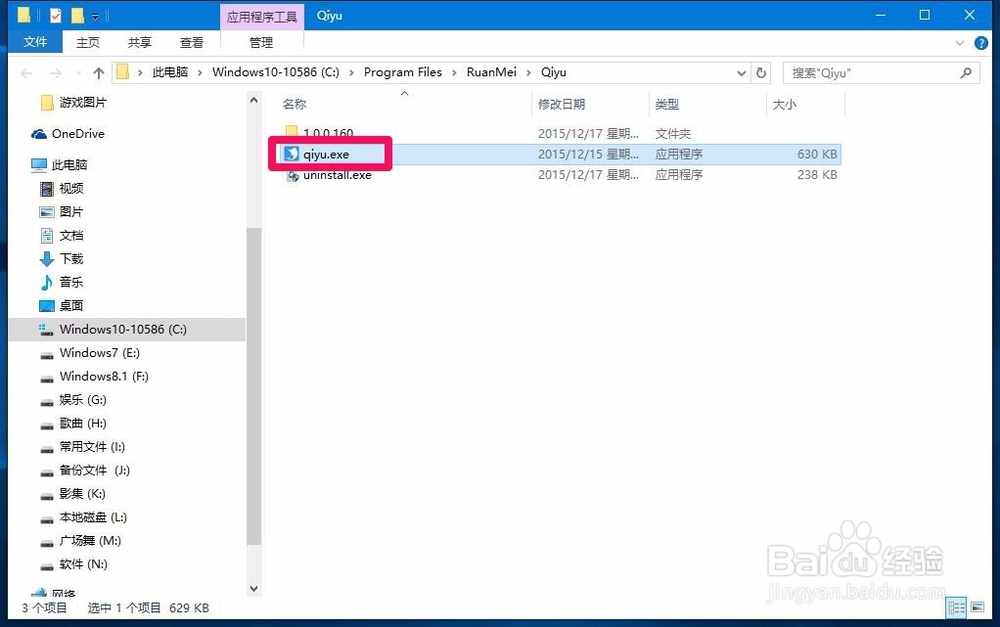
Task: Go up one folder level arrow
Action: (x=98, y=73)
